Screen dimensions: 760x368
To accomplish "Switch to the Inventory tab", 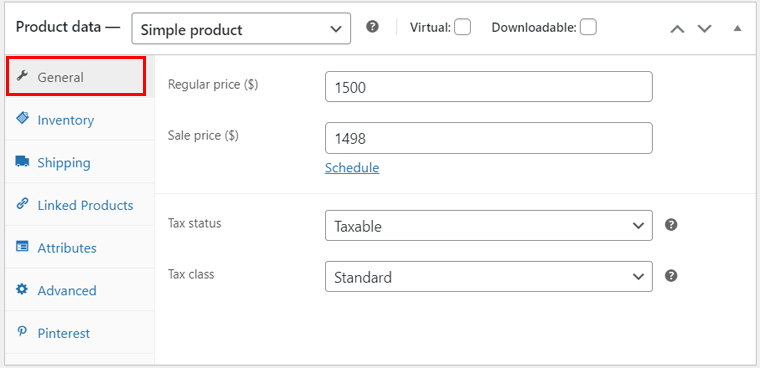I will coord(80,119).
